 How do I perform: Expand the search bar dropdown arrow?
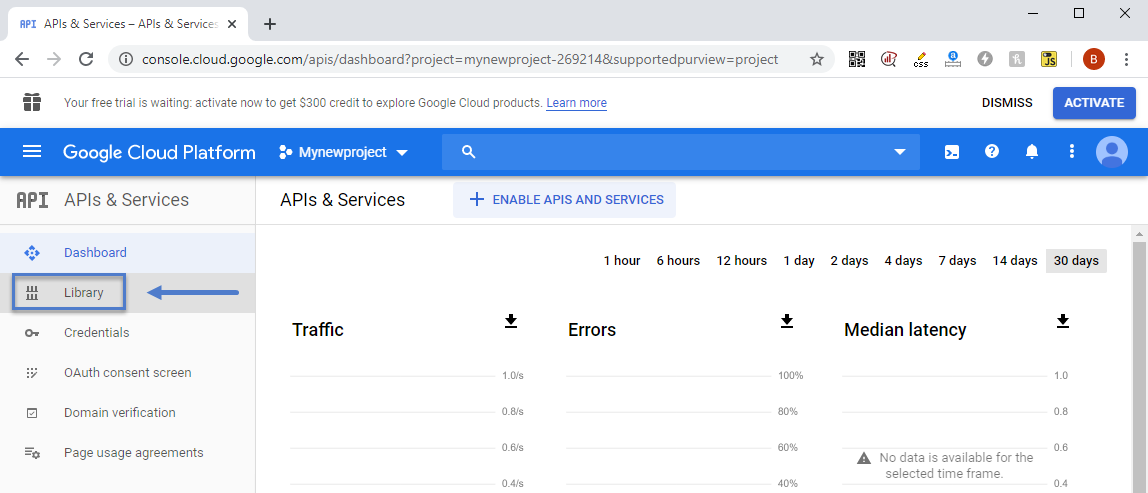point(901,152)
